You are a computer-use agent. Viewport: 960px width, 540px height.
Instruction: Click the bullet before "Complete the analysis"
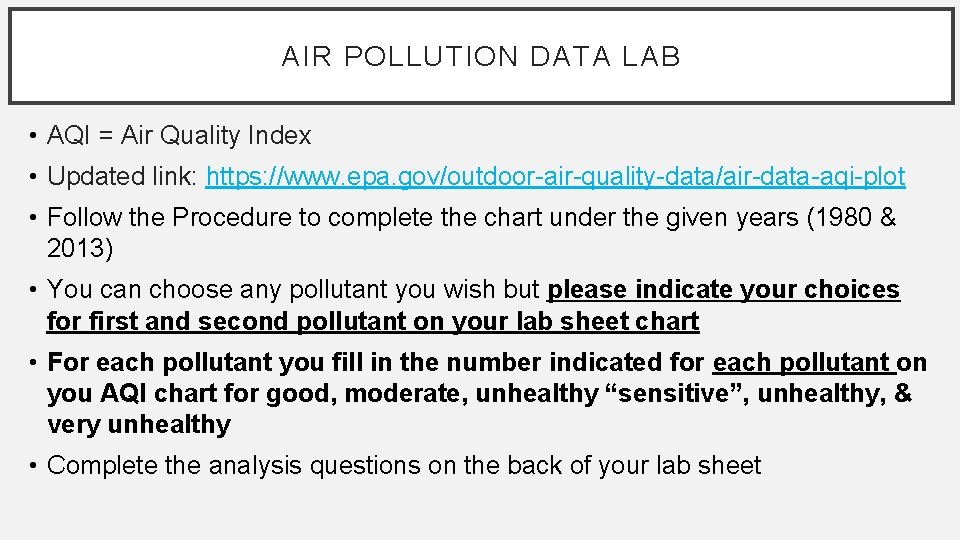33,465
